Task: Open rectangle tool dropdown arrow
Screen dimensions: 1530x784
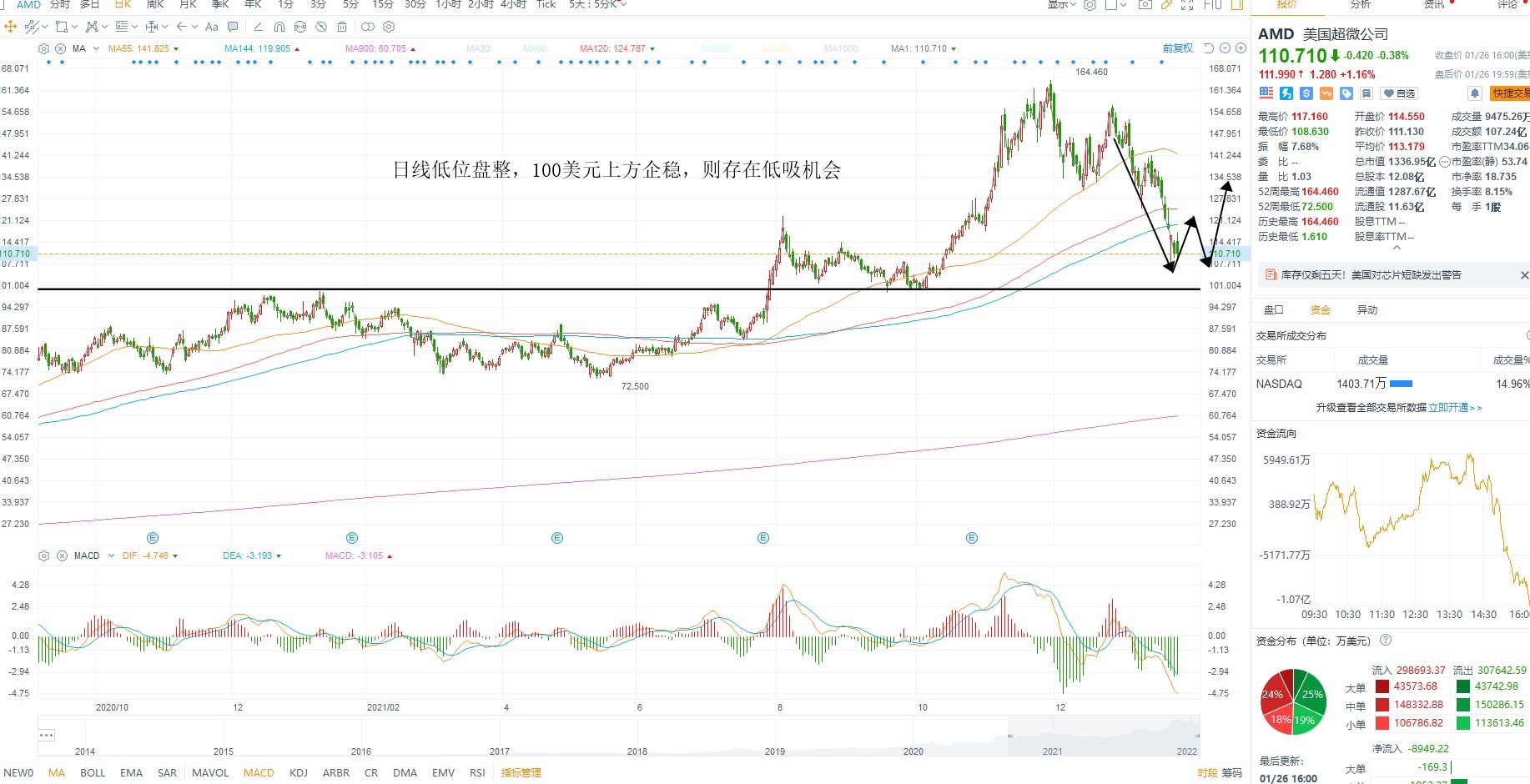Action: 74,27
